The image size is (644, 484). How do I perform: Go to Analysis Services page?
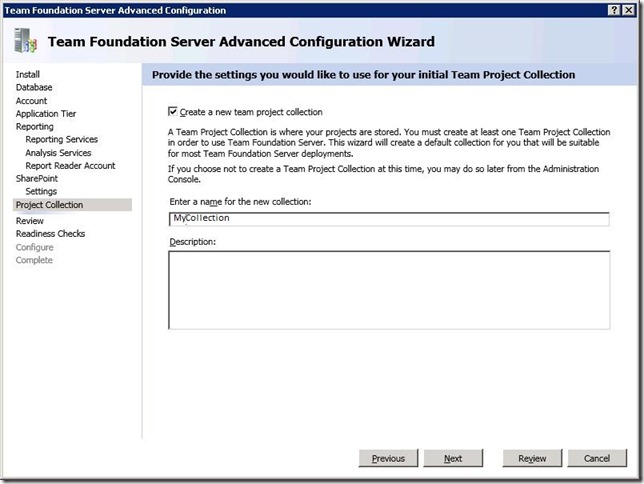coord(58,153)
